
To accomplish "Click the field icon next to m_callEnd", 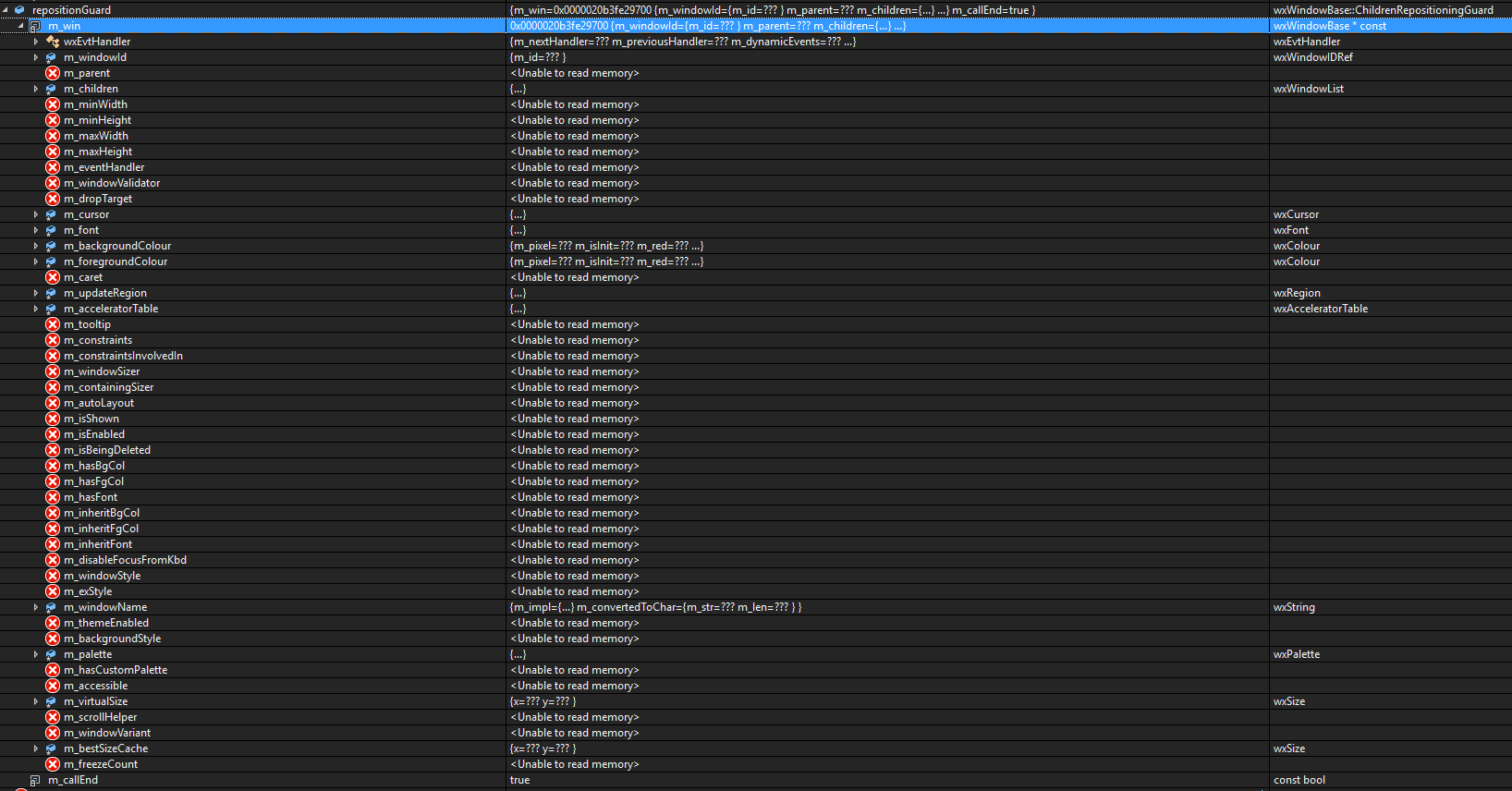I will point(35,780).
